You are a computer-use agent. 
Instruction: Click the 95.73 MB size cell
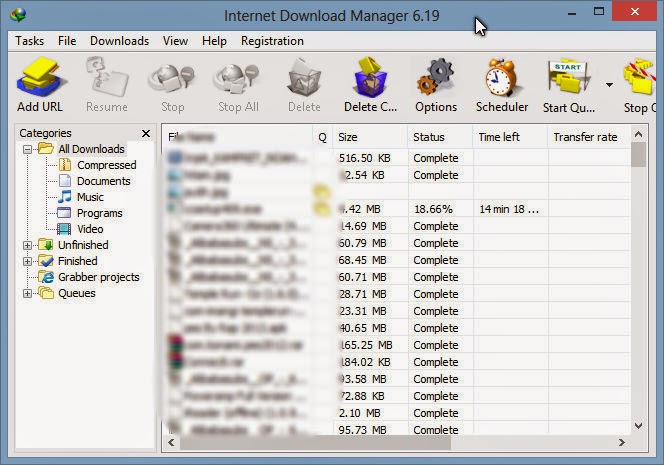click(x=362, y=429)
